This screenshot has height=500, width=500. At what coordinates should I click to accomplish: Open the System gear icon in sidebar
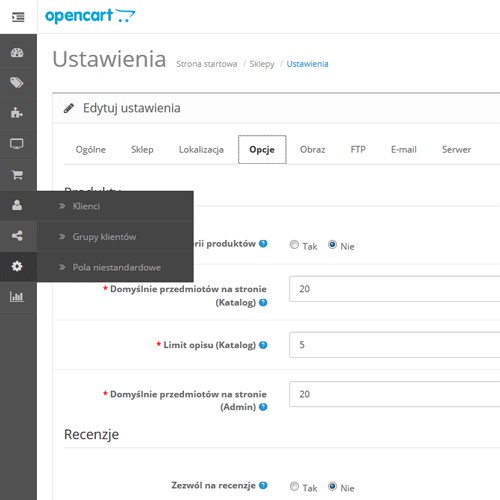pos(17,266)
